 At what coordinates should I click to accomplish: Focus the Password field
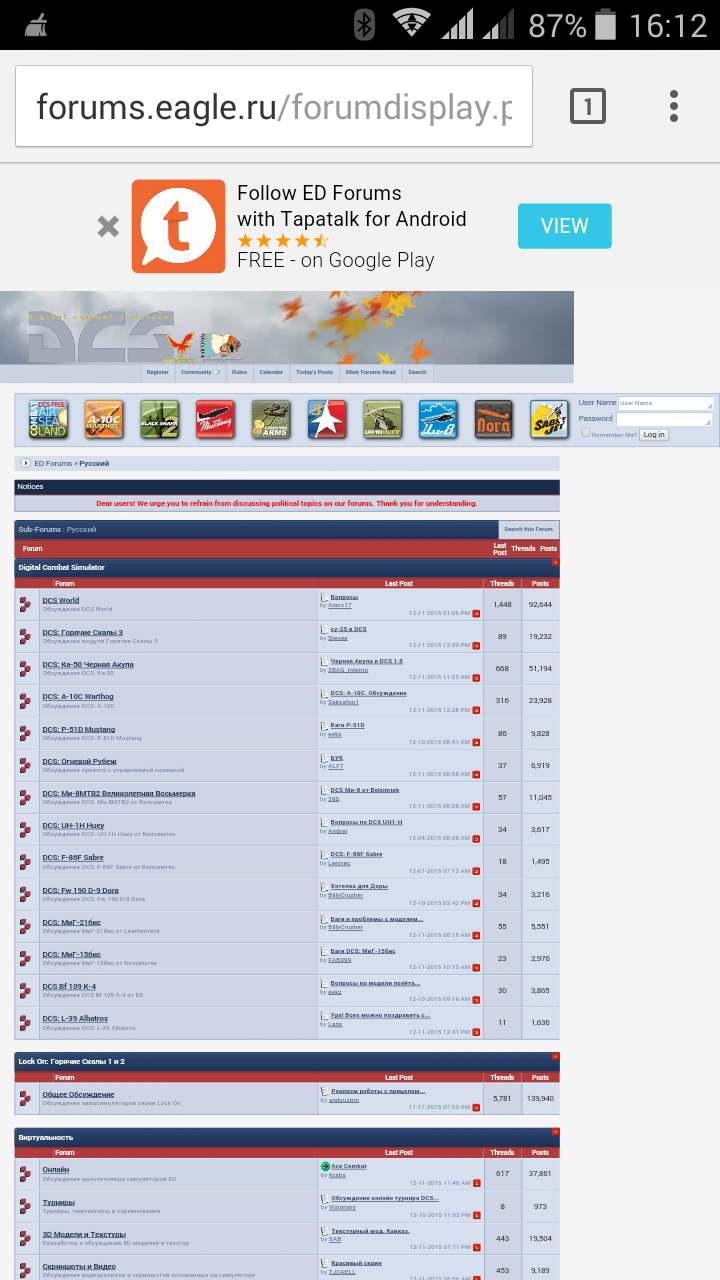click(665, 419)
